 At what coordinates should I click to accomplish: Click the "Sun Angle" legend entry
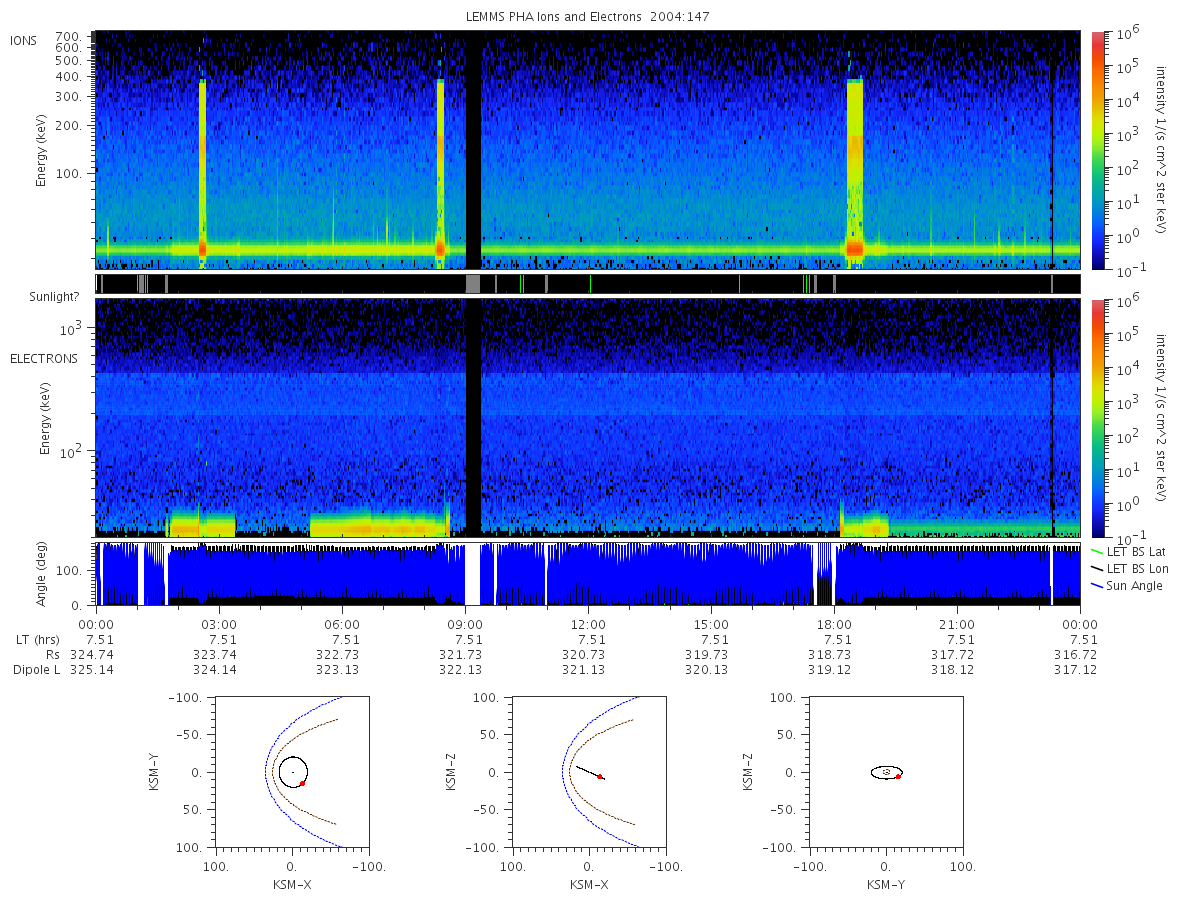(x=1135, y=585)
